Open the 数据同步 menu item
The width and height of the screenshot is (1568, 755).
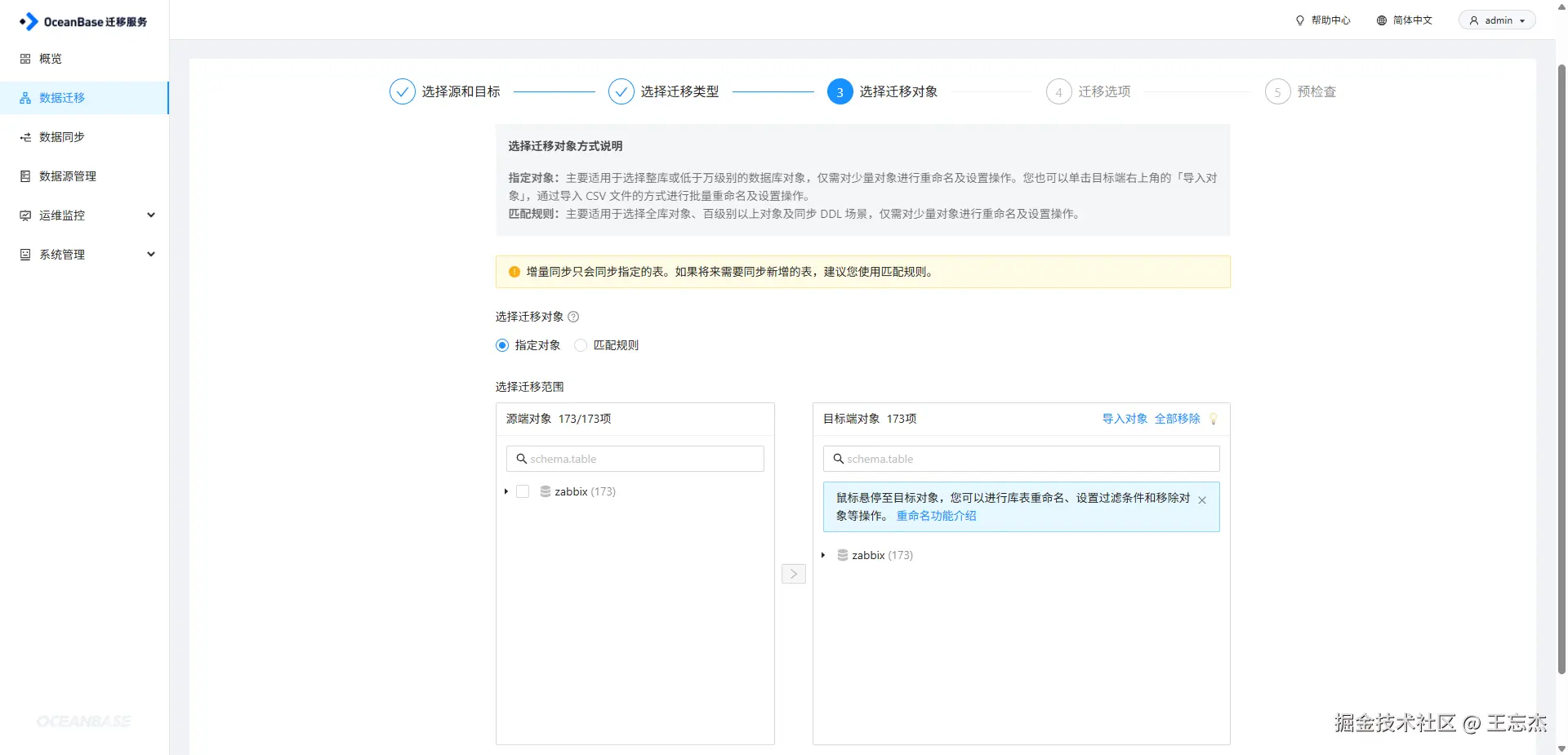(85, 137)
